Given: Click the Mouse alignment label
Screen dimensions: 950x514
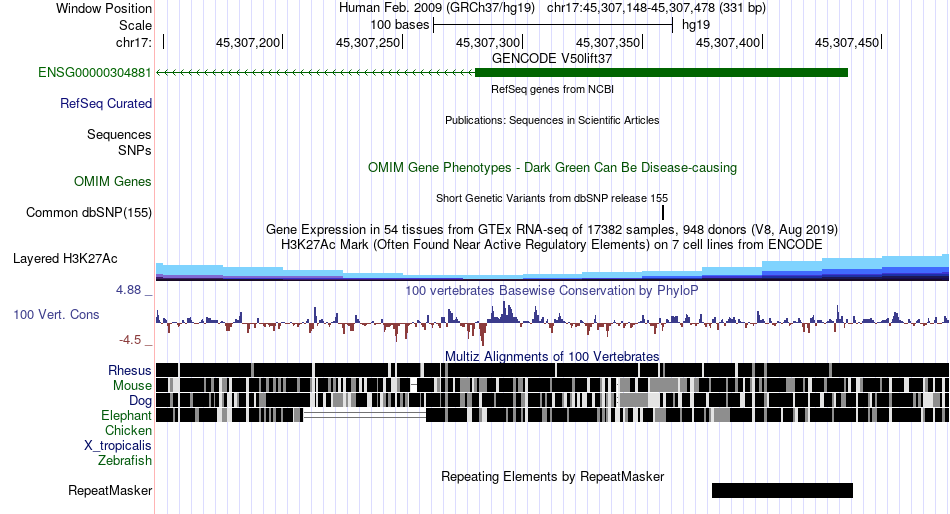Looking at the screenshot, I should [132, 386].
